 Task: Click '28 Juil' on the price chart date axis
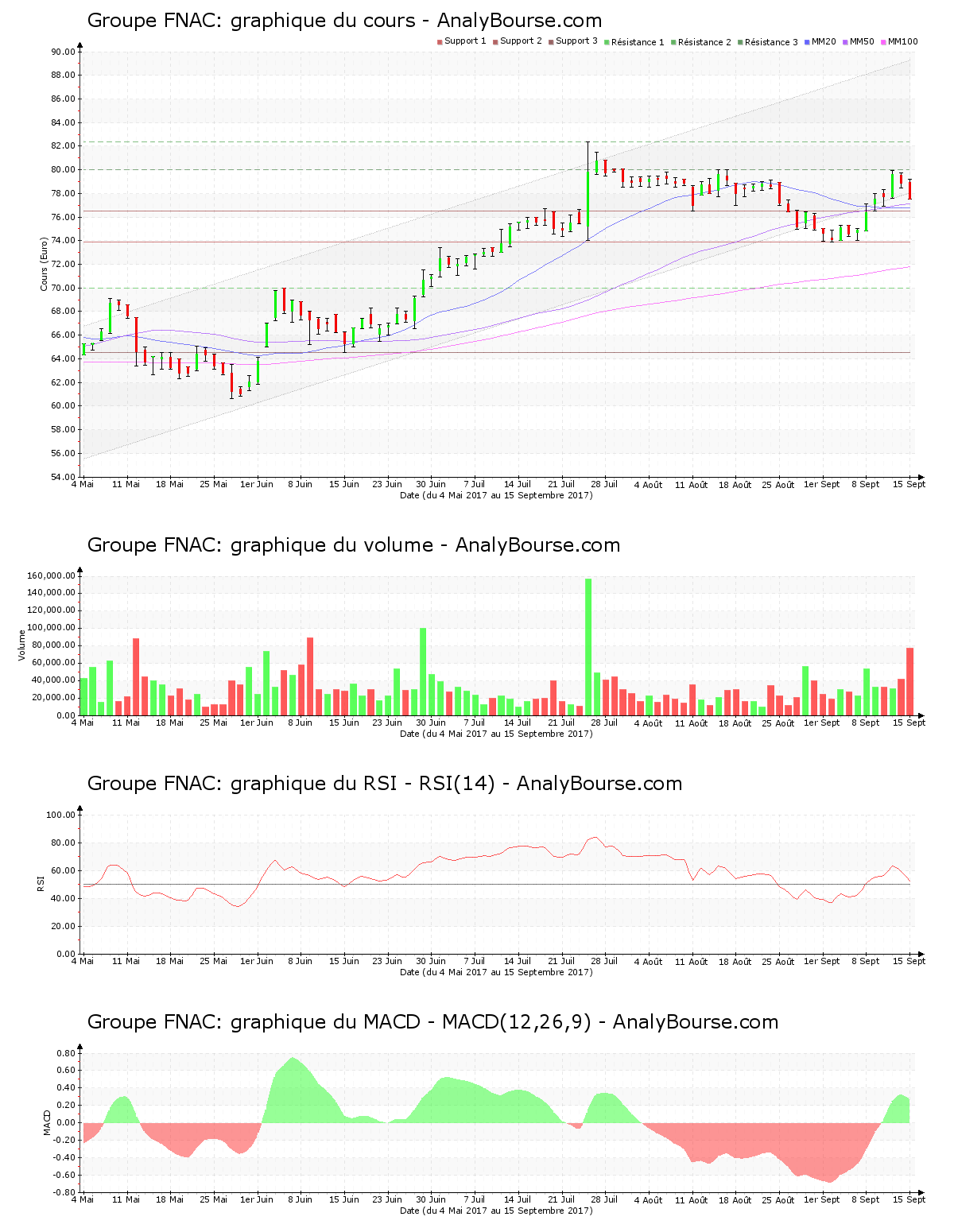pyautogui.click(x=604, y=484)
